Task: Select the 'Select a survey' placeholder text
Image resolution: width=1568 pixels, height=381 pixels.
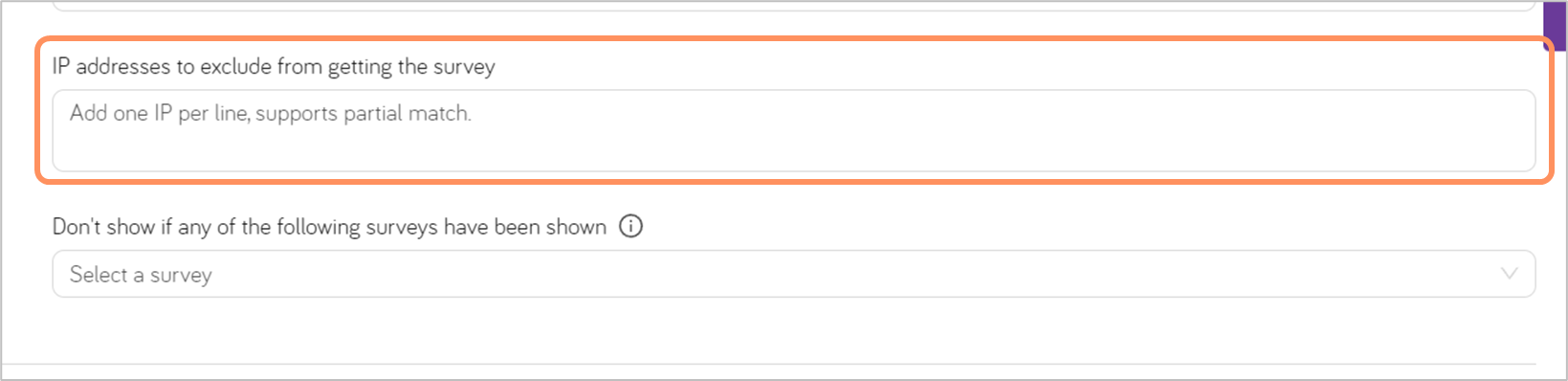Action: (141, 275)
